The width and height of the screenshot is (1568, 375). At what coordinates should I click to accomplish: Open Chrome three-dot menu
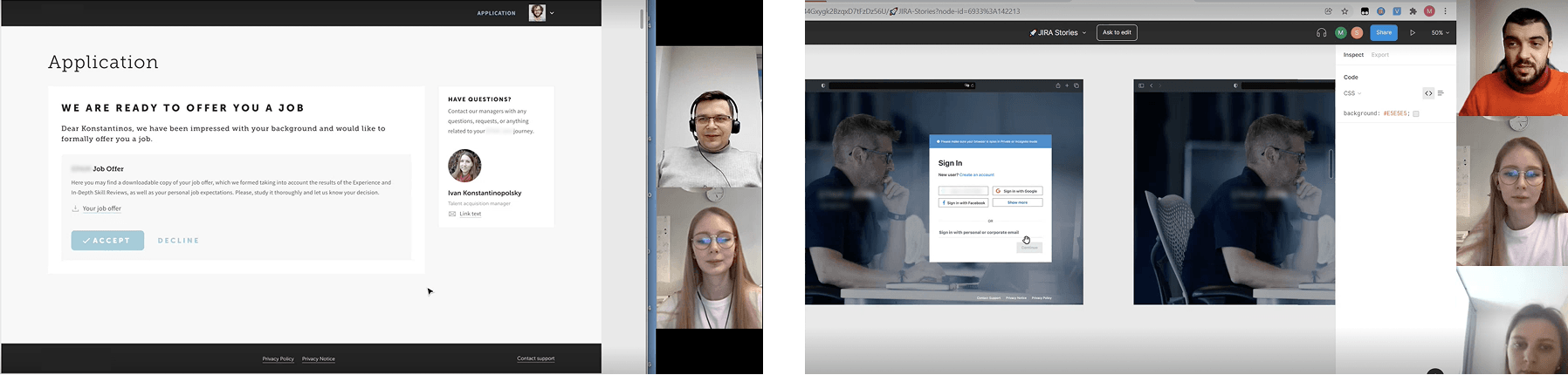pos(1445,11)
